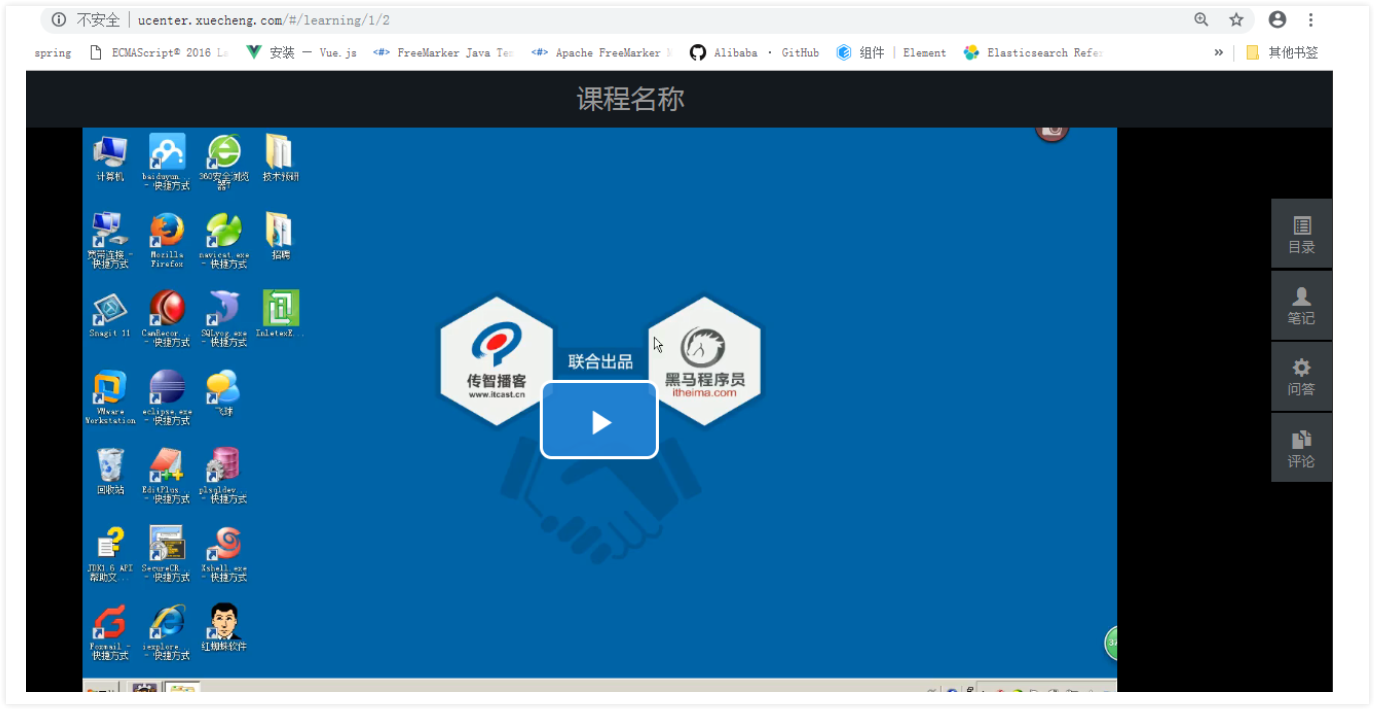
Task: Open the 笔记 notes panel
Action: click(x=1301, y=305)
